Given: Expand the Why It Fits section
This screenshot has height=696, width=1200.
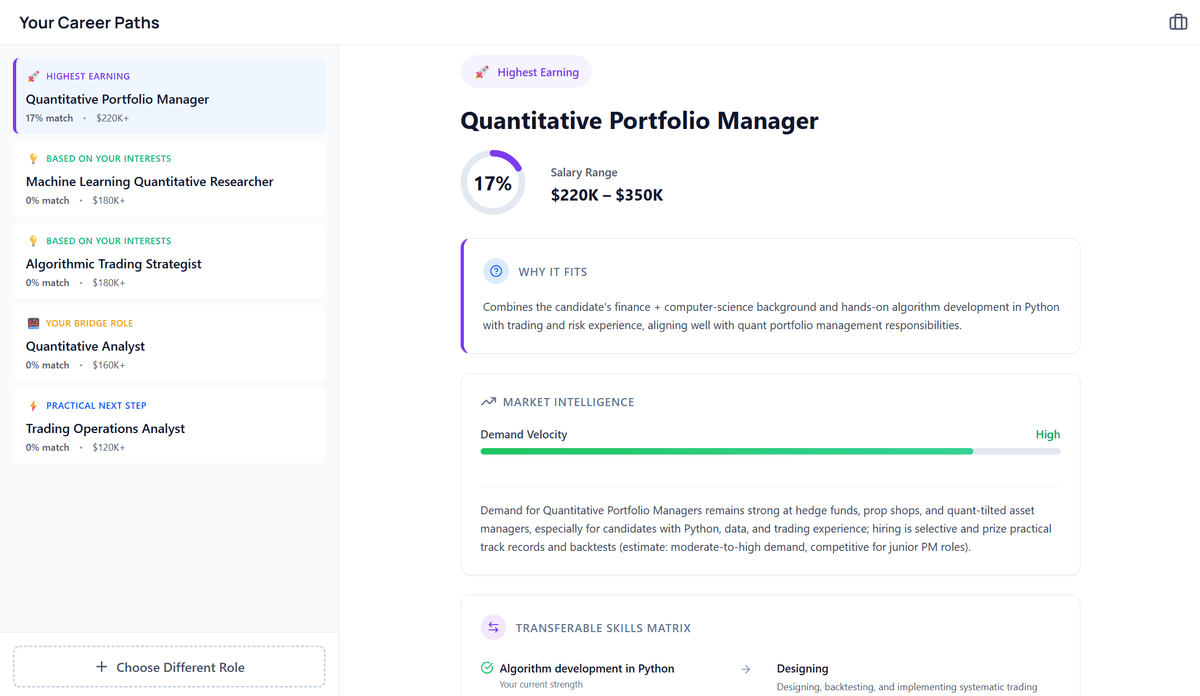Looking at the screenshot, I should tap(770, 294).
